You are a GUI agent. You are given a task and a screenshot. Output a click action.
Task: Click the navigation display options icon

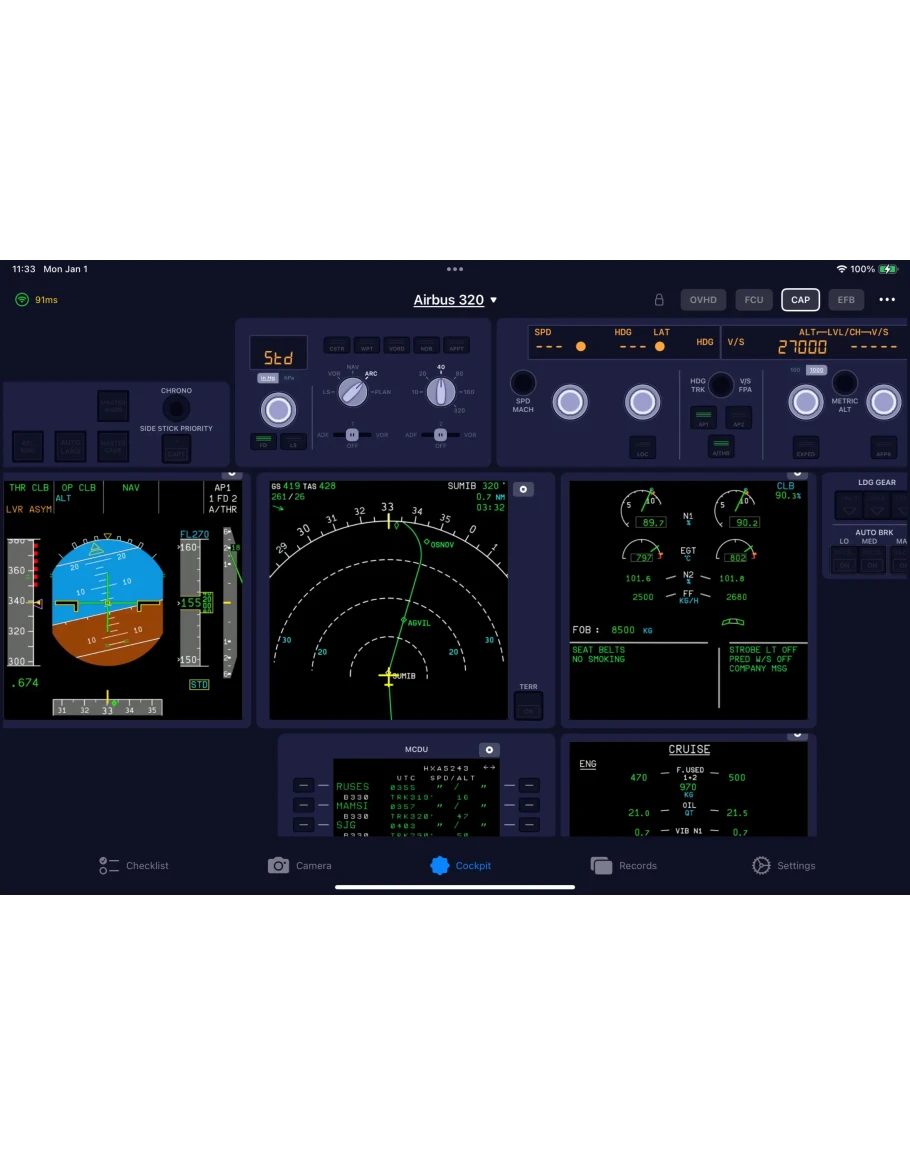pyautogui.click(x=523, y=489)
